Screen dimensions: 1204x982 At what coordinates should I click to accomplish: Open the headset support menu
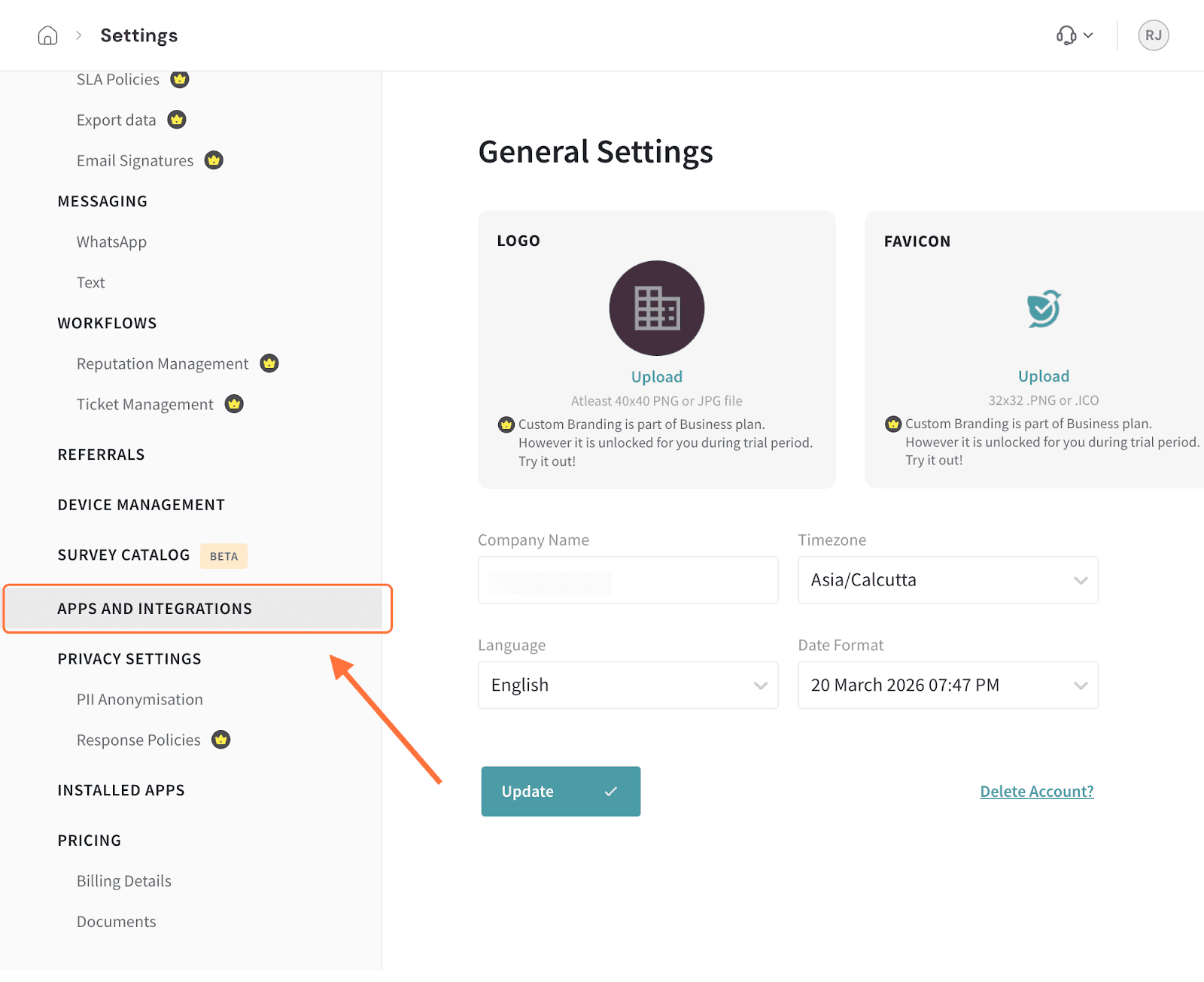pos(1074,35)
